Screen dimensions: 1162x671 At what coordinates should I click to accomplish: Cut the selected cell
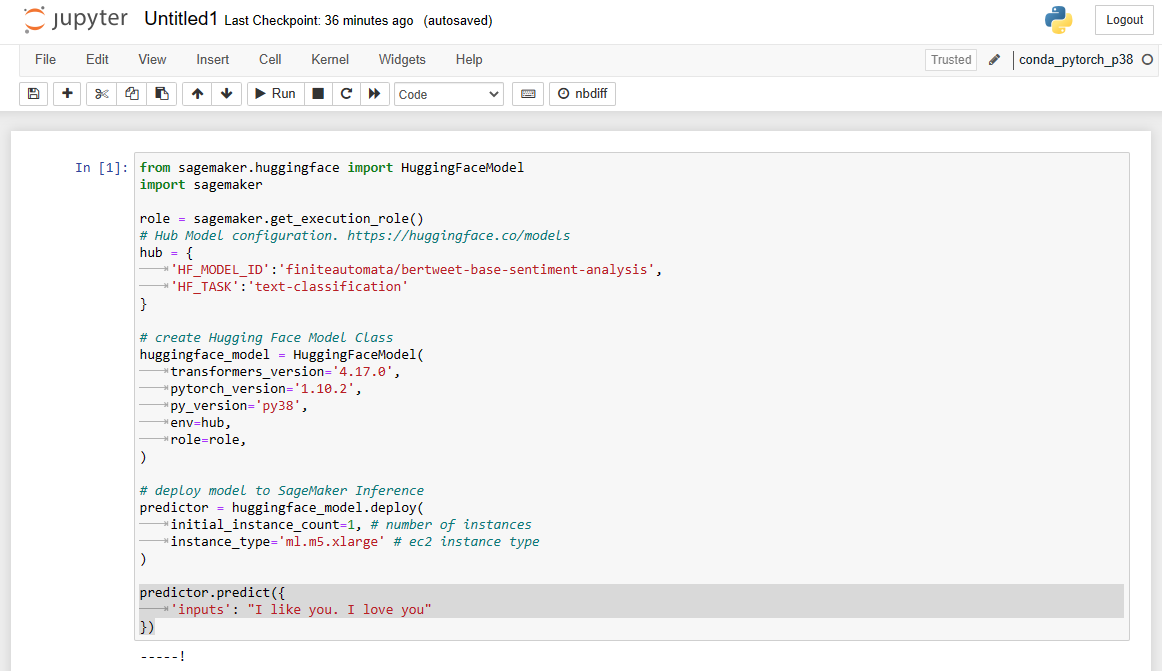[99, 93]
